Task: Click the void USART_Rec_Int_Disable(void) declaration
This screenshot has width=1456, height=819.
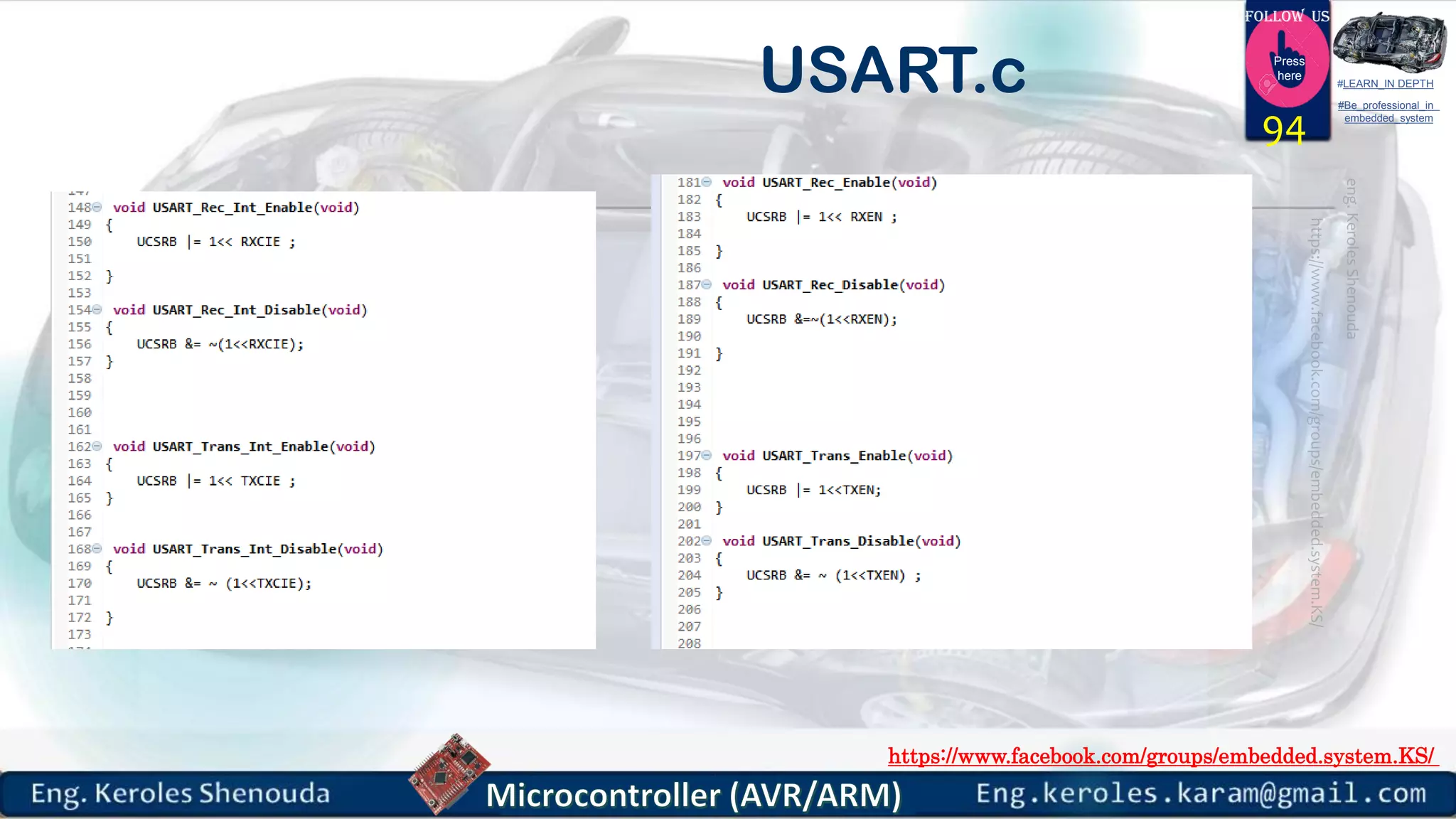Action: (x=240, y=310)
